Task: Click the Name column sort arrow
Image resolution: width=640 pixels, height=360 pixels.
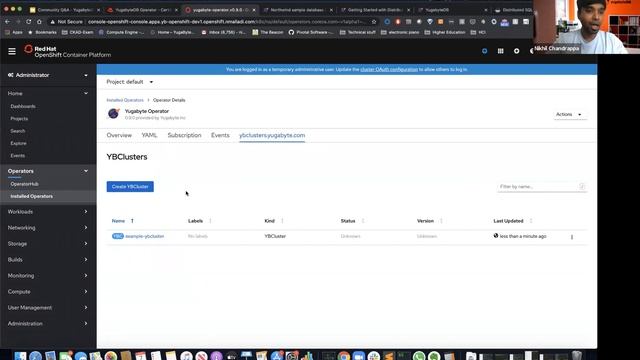Action: [x=132, y=221]
